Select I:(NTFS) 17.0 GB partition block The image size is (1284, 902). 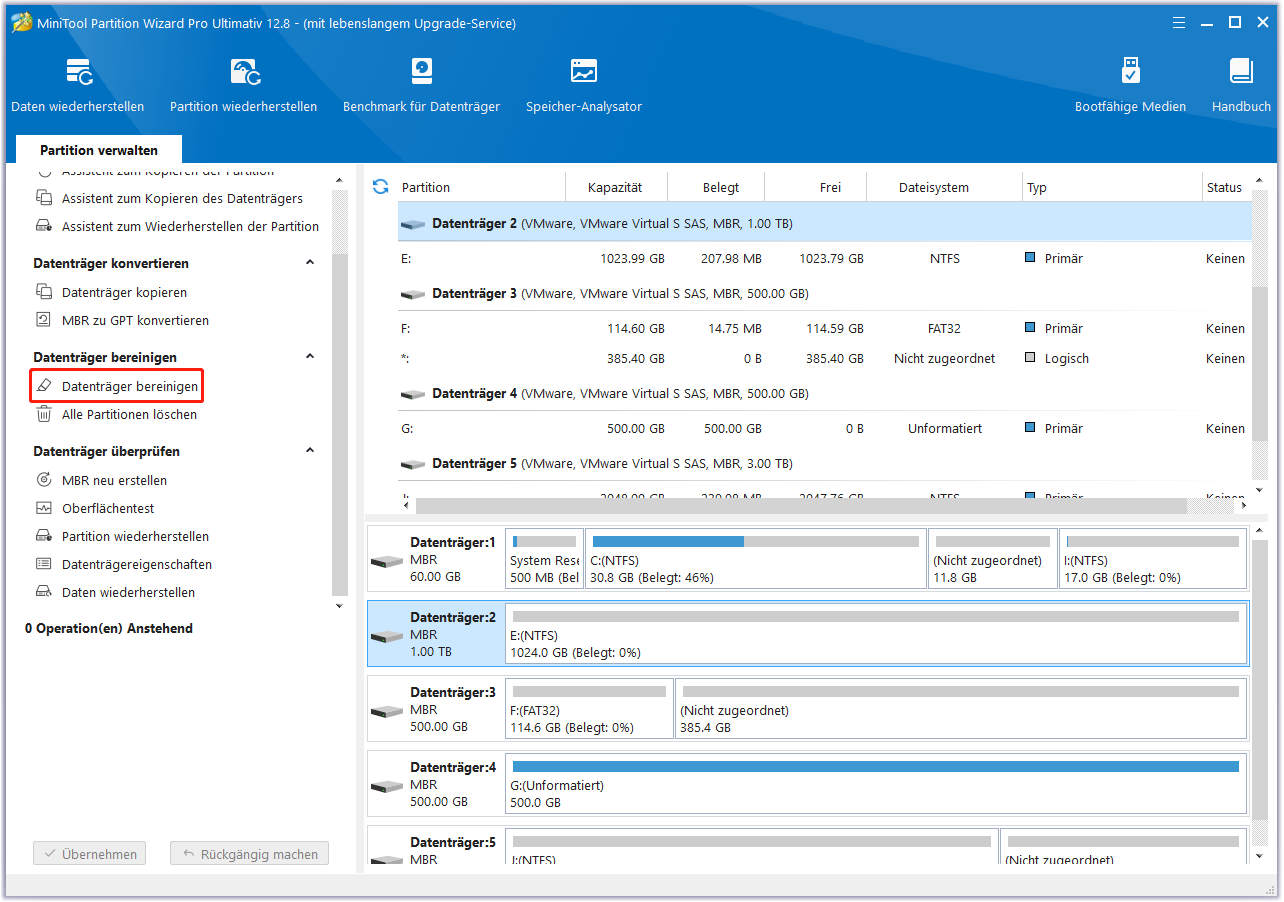pyautogui.click(x=1152, y=559)
